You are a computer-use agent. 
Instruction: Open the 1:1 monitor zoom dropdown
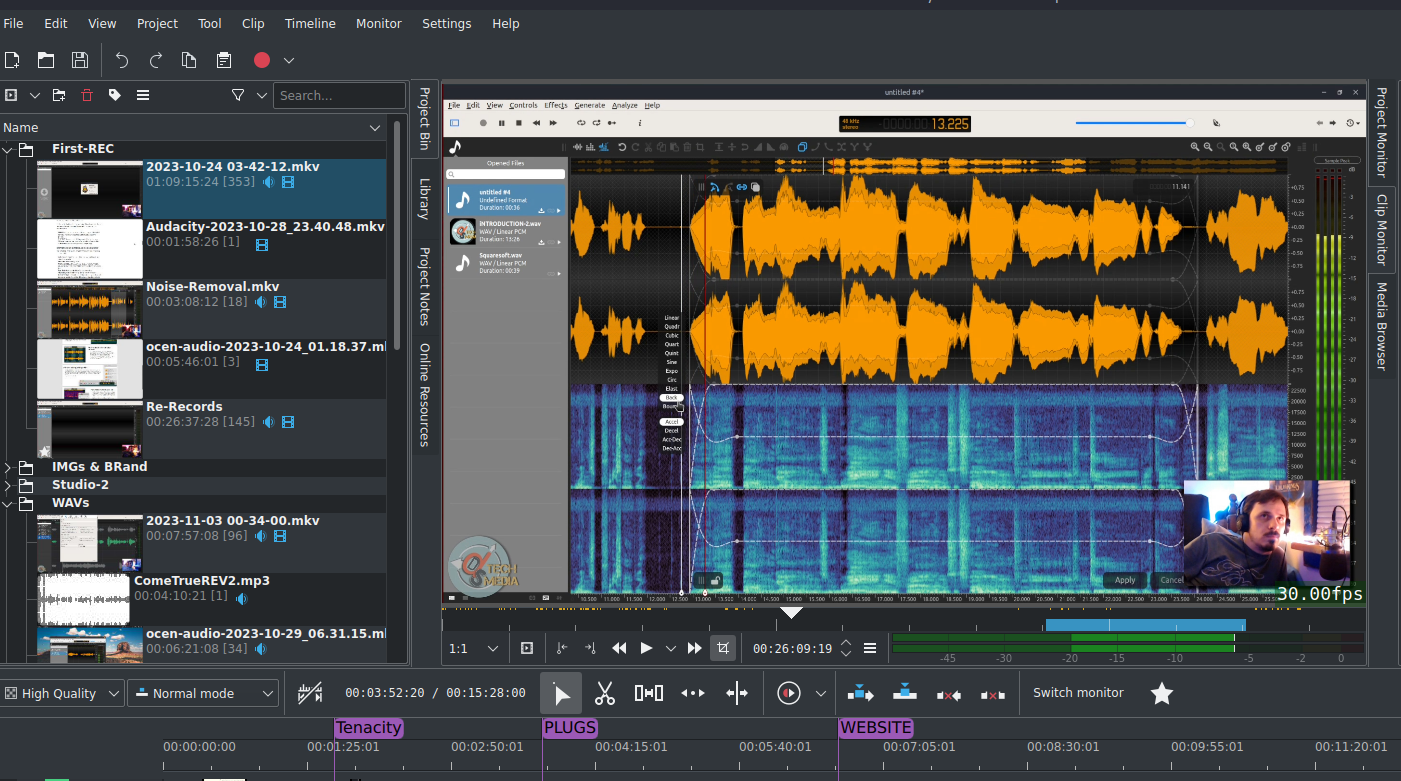coord(473,648)
